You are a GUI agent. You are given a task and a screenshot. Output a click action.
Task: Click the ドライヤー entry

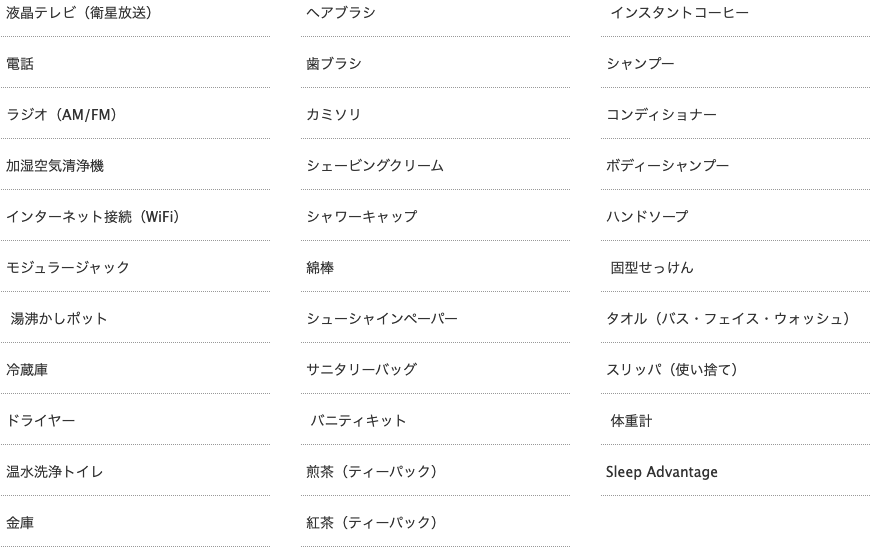pyautogui.click(x=41, y=421)
